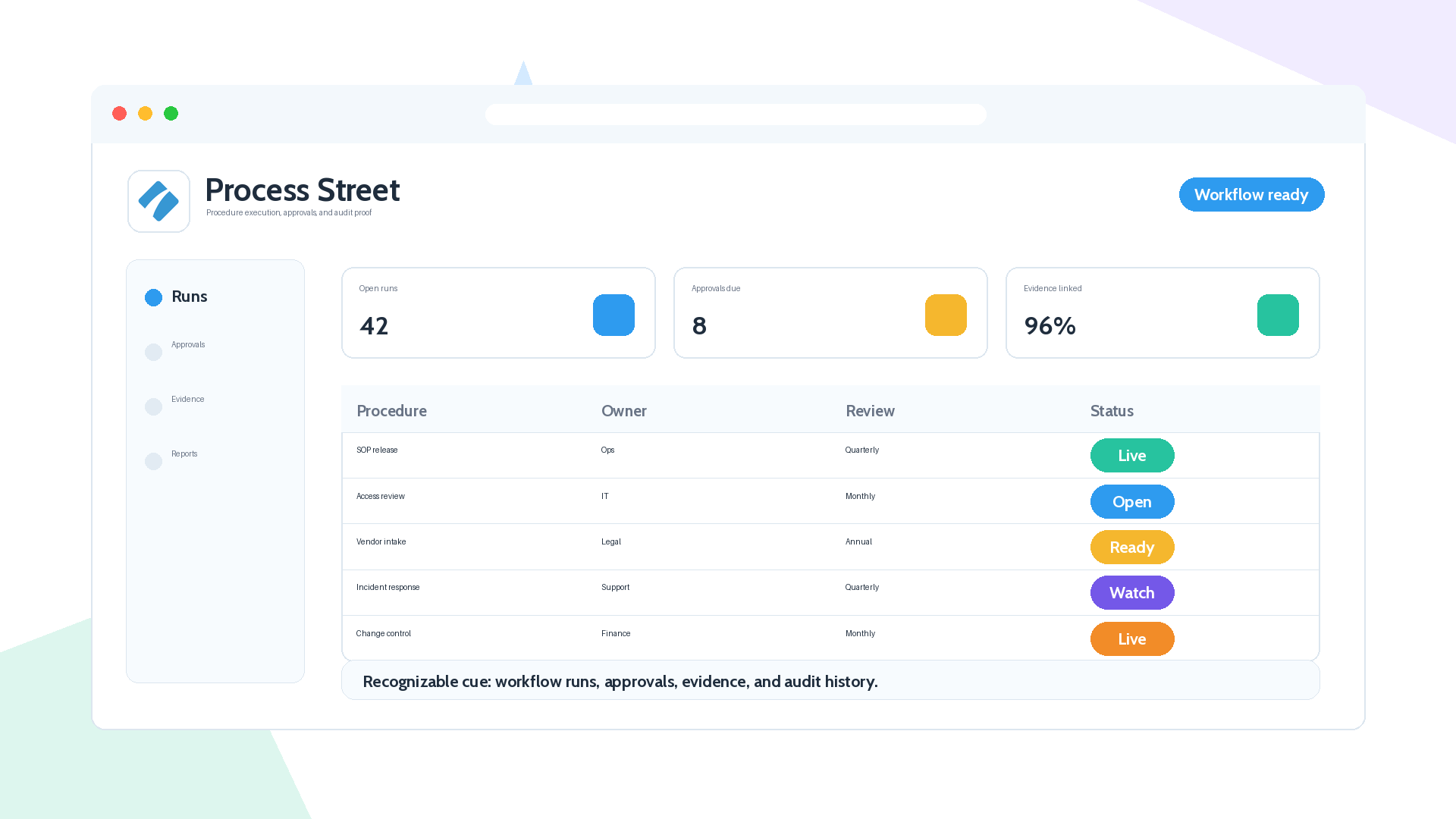
Task: Click the Approvals due value 8
Action: click(x=699, y=326)
